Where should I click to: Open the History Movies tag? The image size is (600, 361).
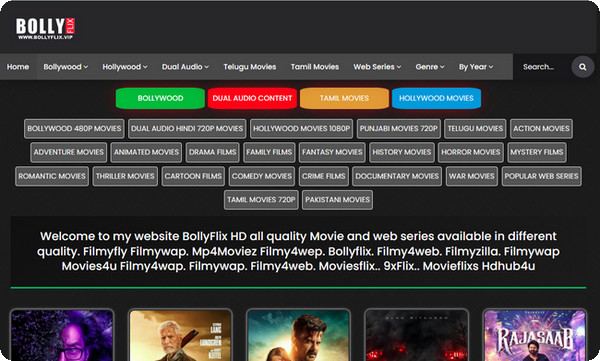tap(402, 152)
